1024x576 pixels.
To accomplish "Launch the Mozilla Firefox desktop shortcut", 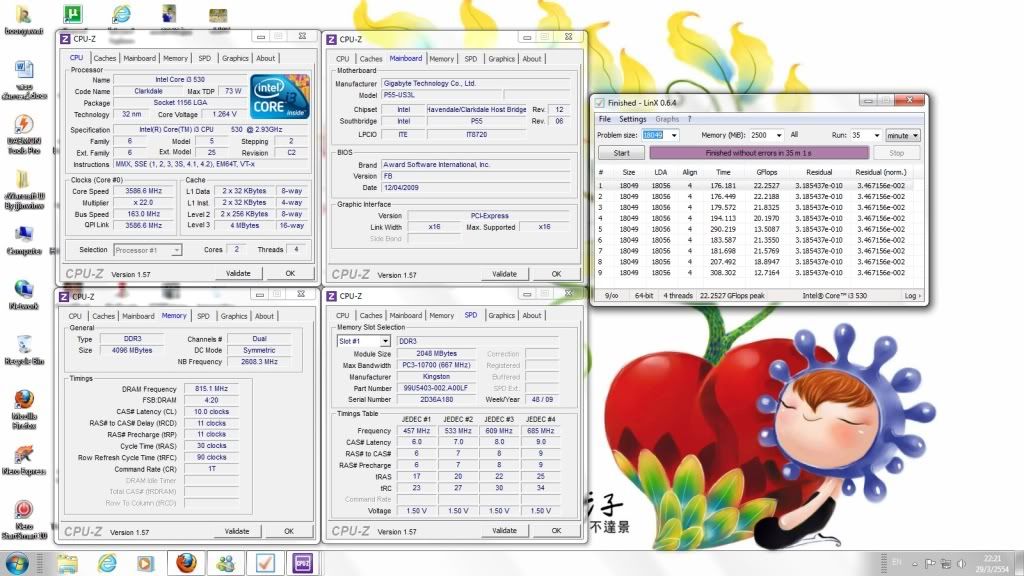I will pos(24,401).
